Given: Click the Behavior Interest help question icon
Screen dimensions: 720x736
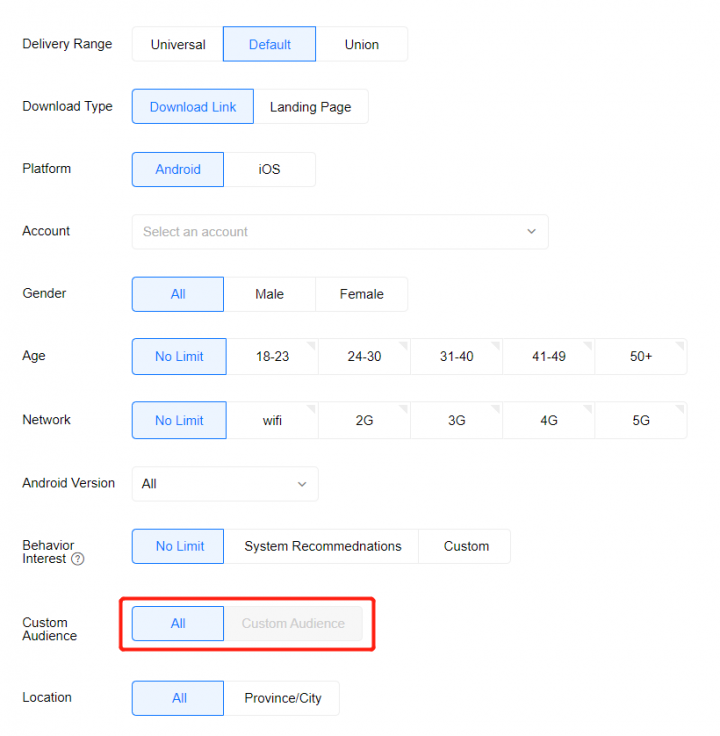Looking at the screenshot, I should (78, 559).
